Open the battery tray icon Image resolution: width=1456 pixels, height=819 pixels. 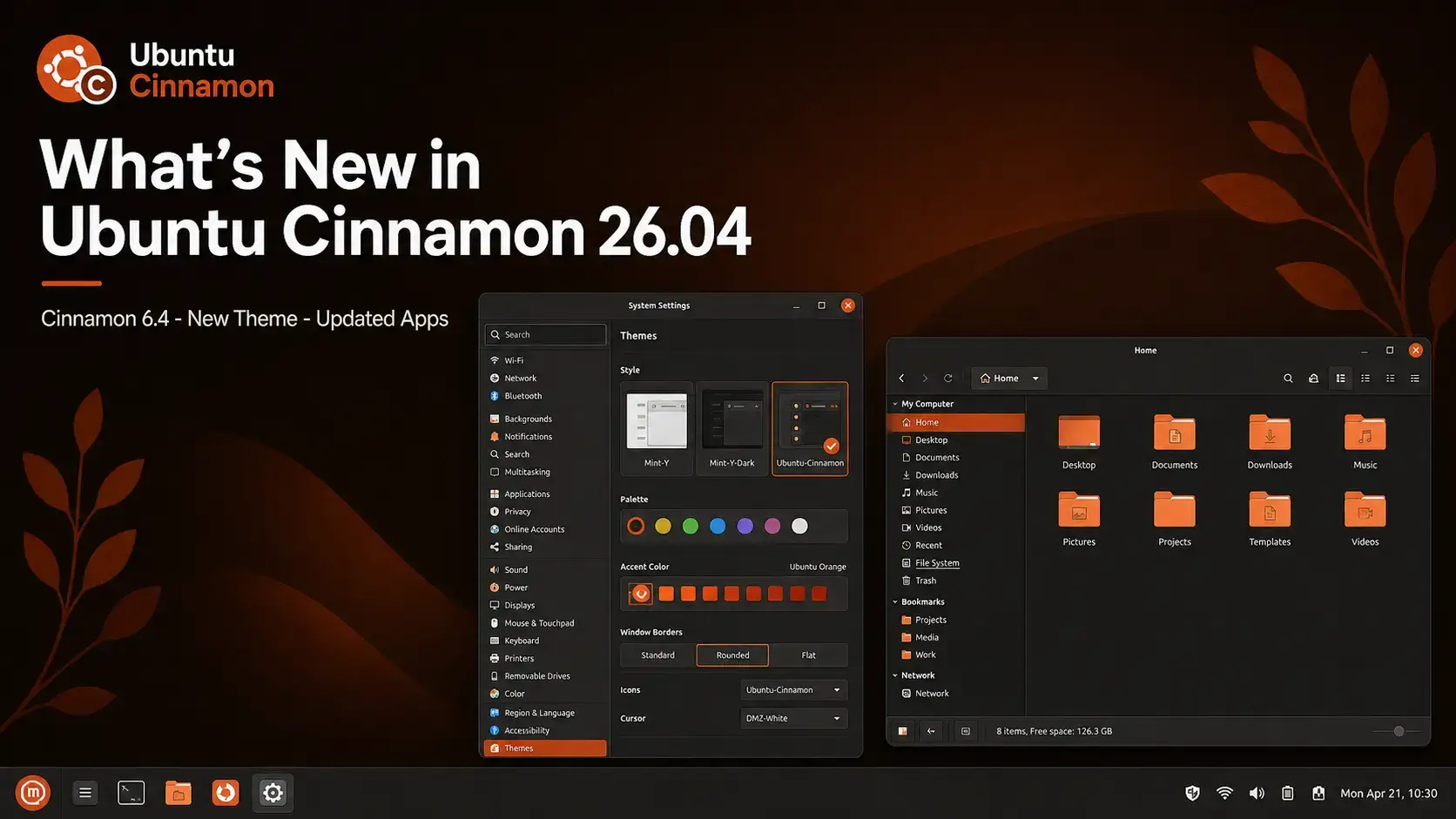pos(1288,793)
